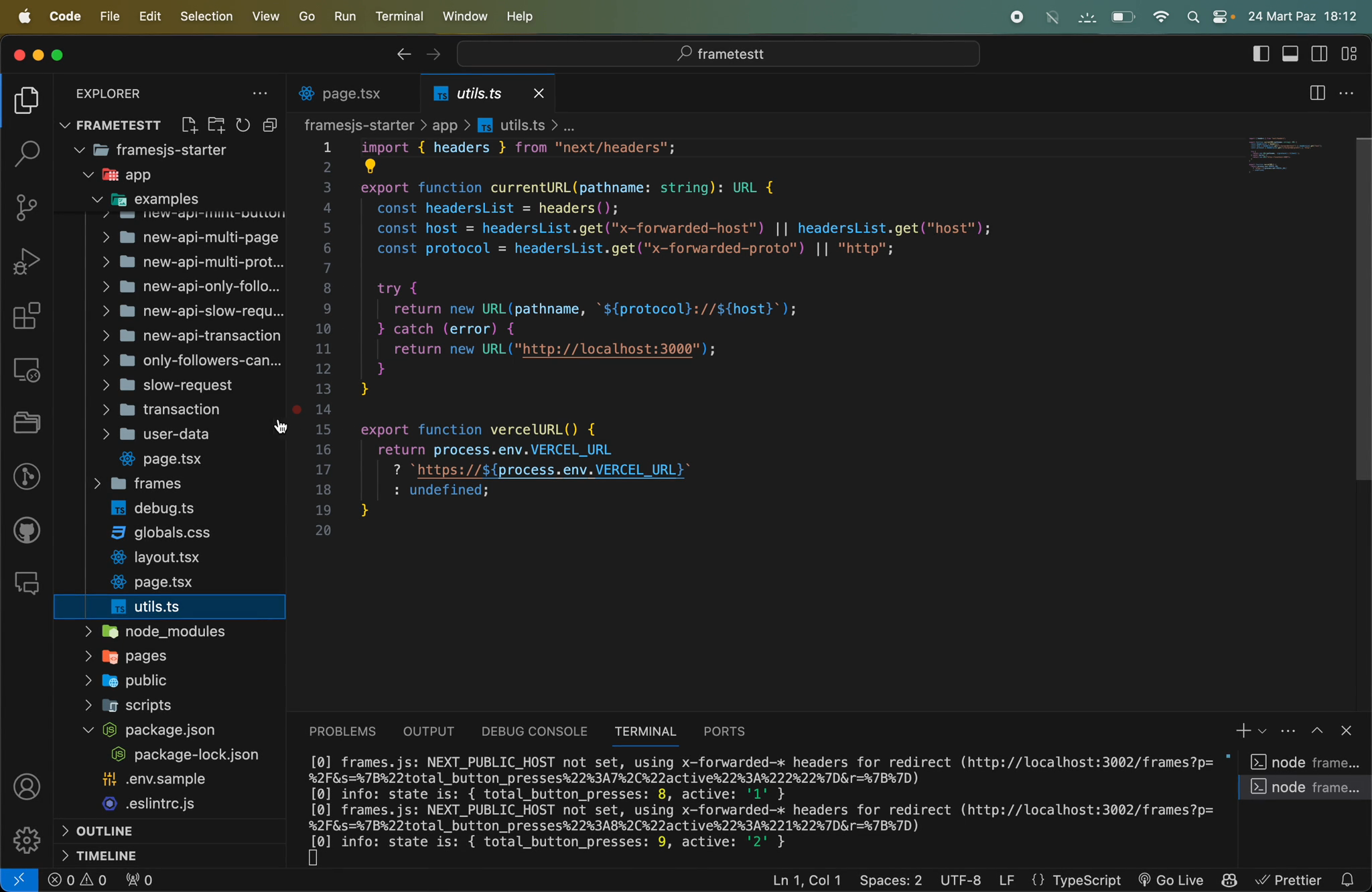1372x892 pixels.
Task: Open notifications bell in status bar
Action: [1347, 879]
